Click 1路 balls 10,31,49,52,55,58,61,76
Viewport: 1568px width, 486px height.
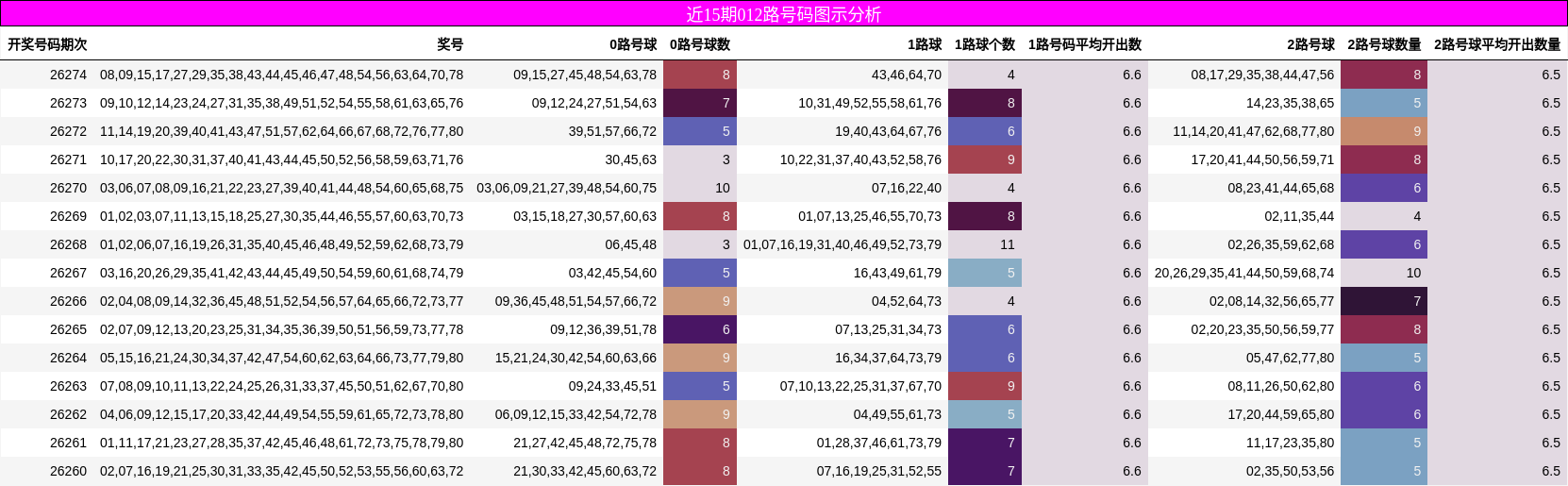(x=870, y=103)
